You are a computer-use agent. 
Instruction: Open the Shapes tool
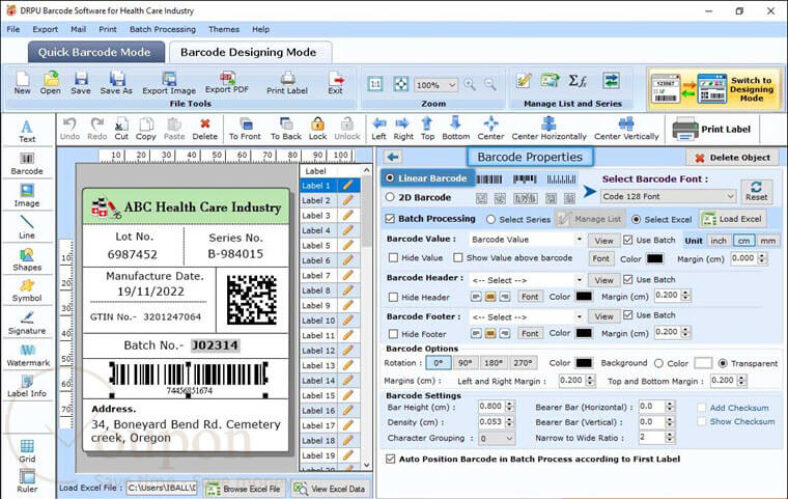(27, 260)
